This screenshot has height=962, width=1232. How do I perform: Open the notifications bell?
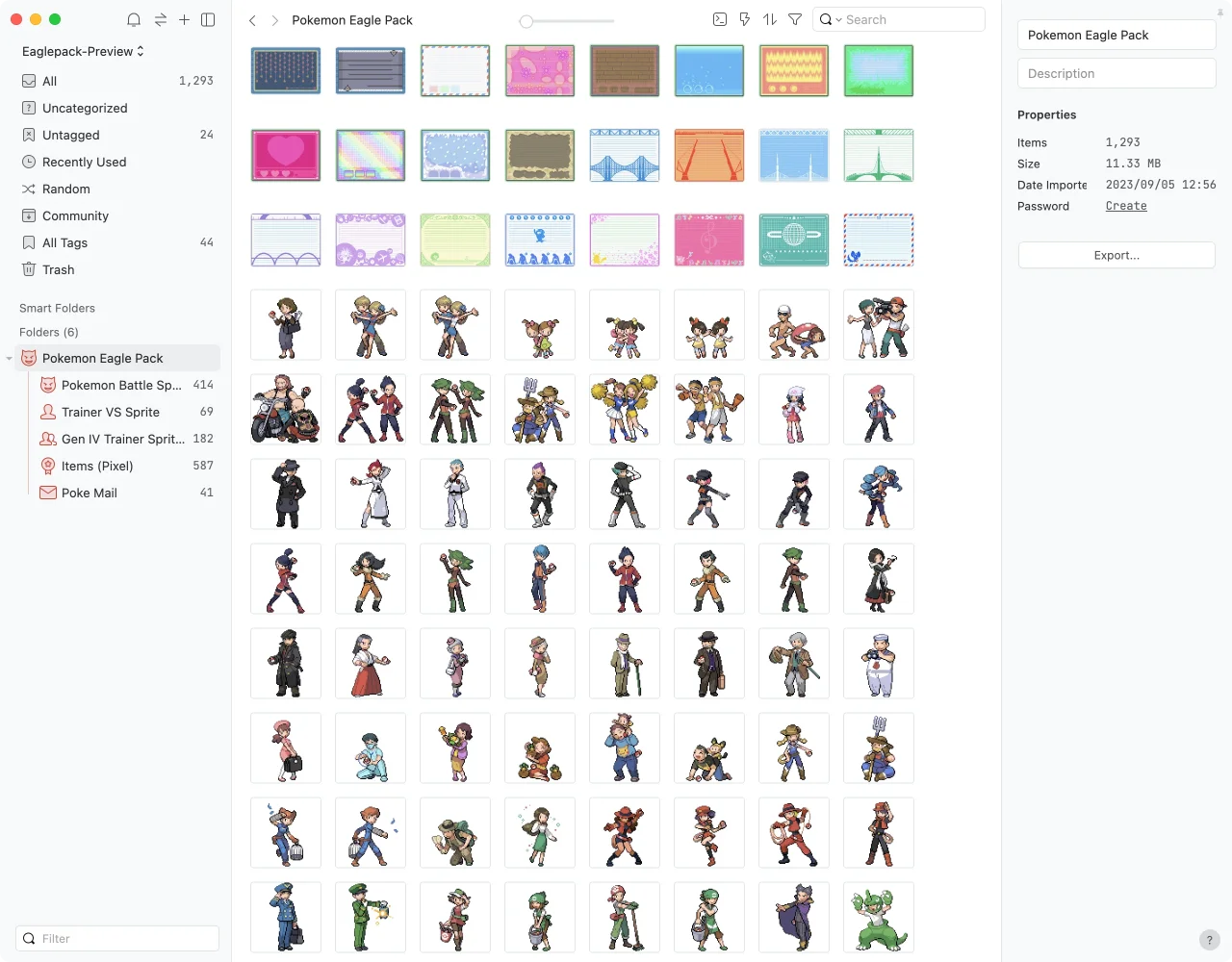(x=134, y=20)
